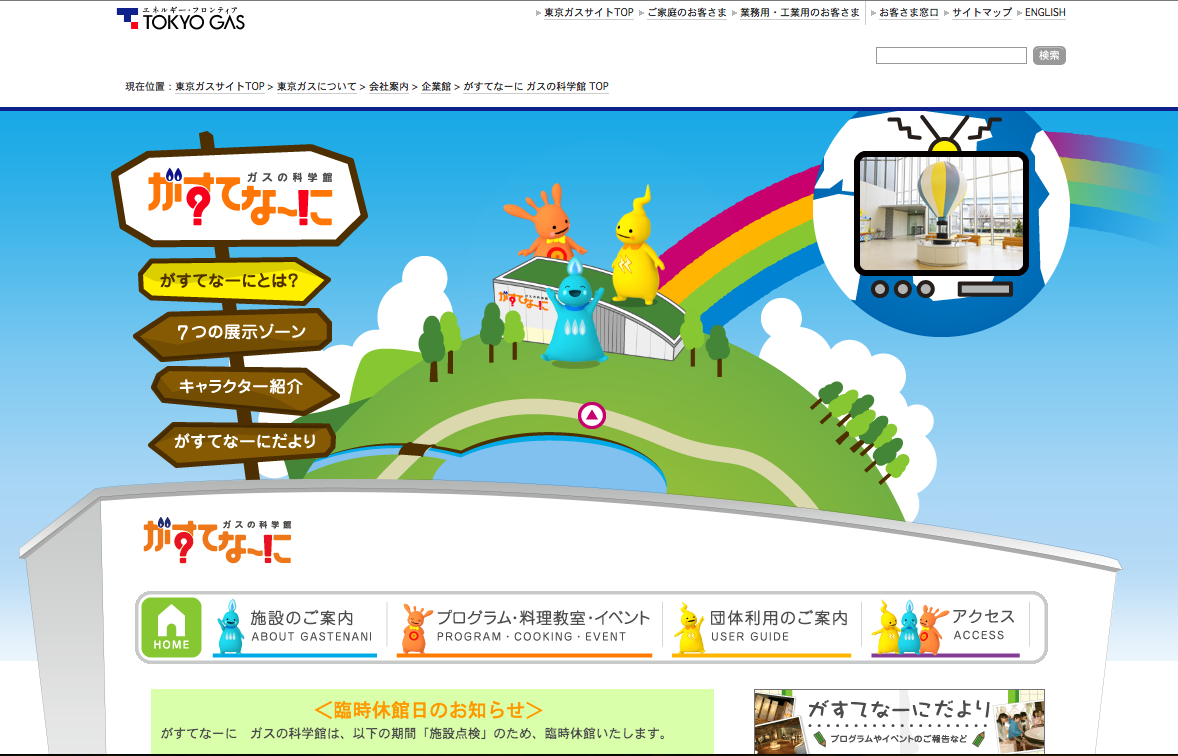Open 施設のご案内 About Gastenani tab
Screen dimensions: 1178x756
click(x=295, y=627)
